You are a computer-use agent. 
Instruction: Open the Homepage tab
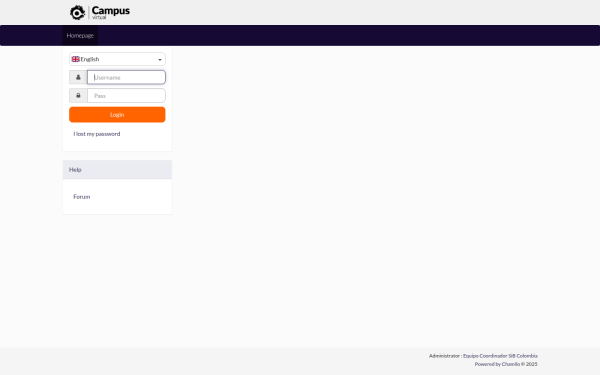coord(80,36)
